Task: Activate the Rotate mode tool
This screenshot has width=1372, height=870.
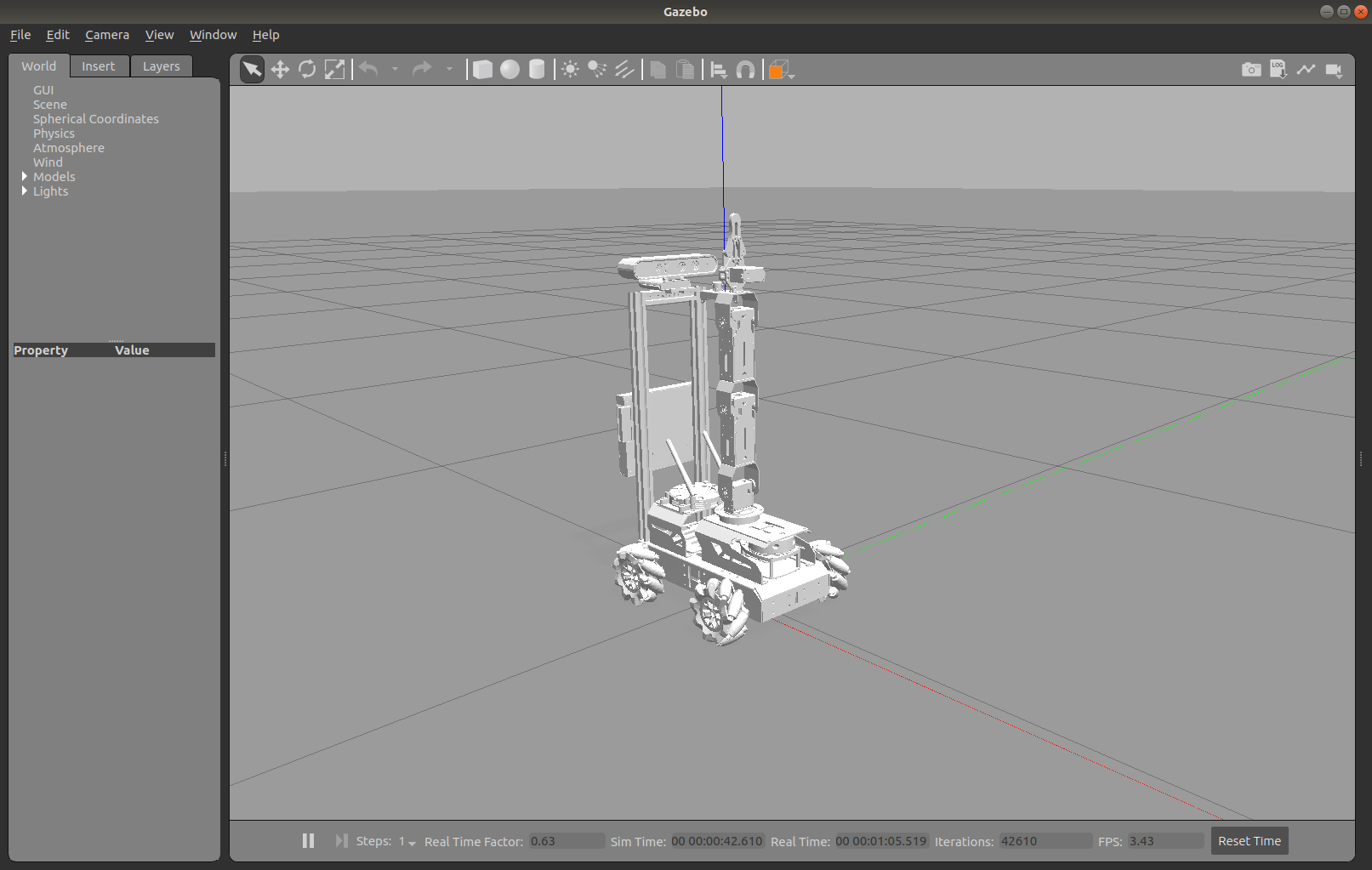Action: [x=307, y=69]
